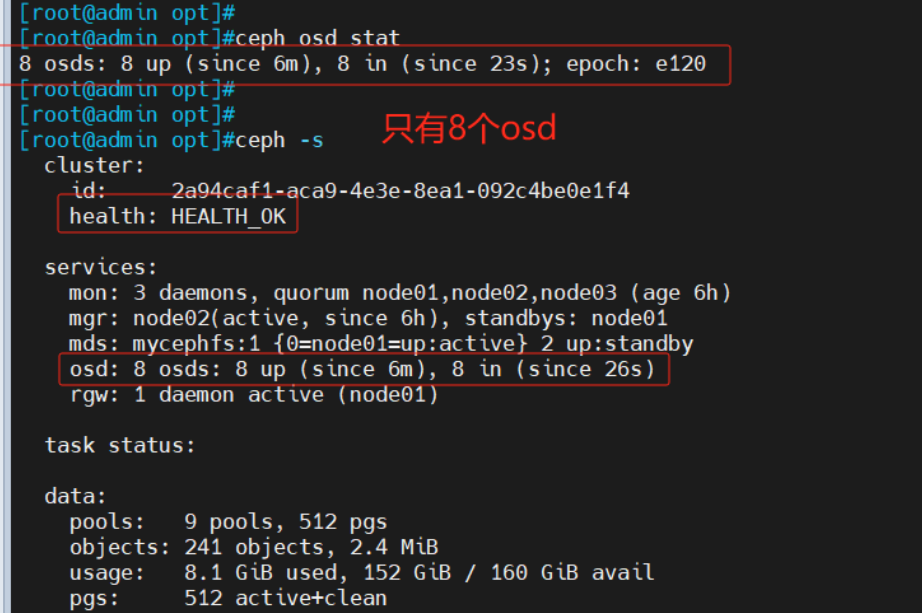This screenshot has width=922, height=613.
Task: Select the cluster id 2a94caf1-aca9-4e3e-8ea1-092c4be0e1f4
Action: pyautogui.click(x=400, y=191)
